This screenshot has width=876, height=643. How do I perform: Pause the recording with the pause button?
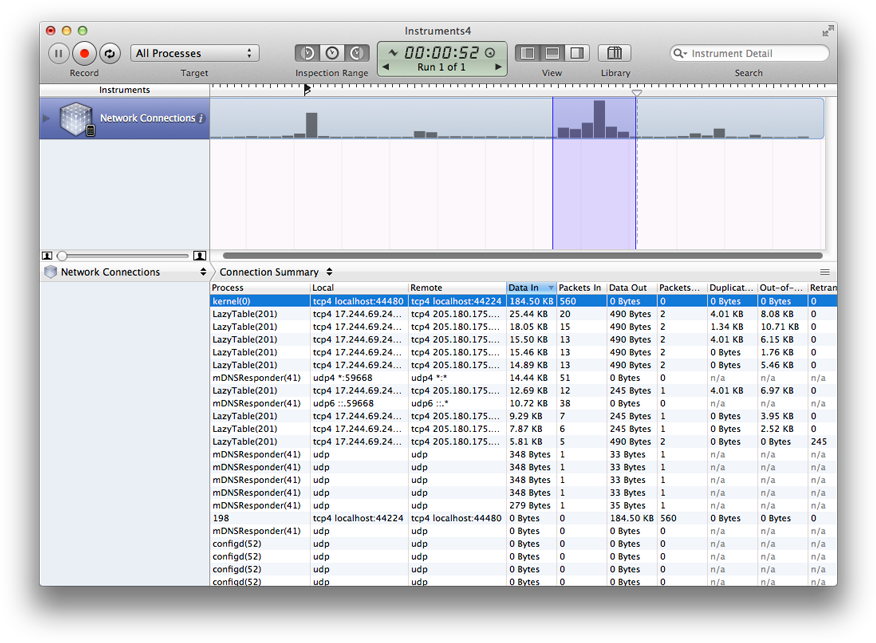[x=59, y=53]
